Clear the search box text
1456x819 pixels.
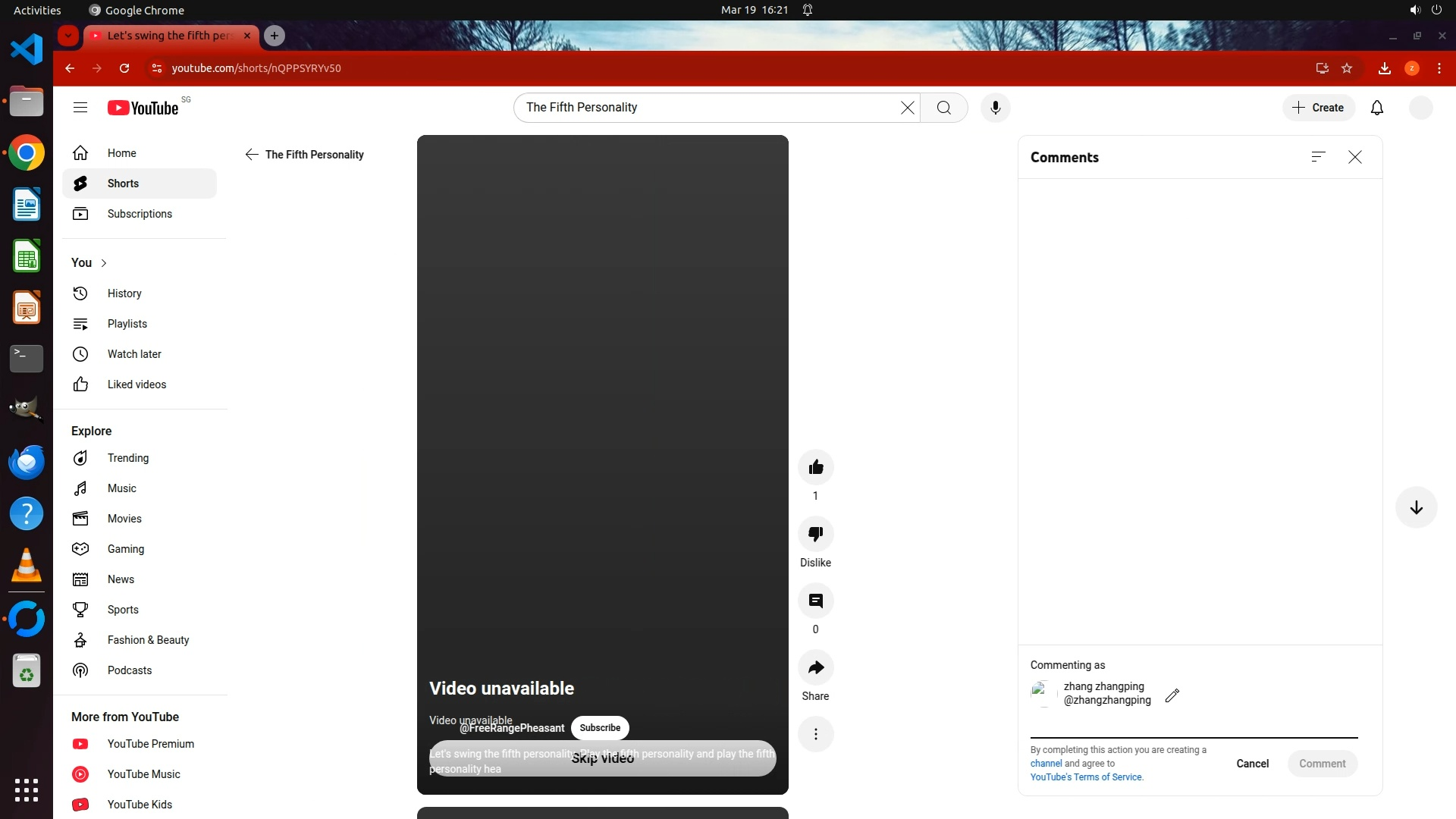point(907,108)
